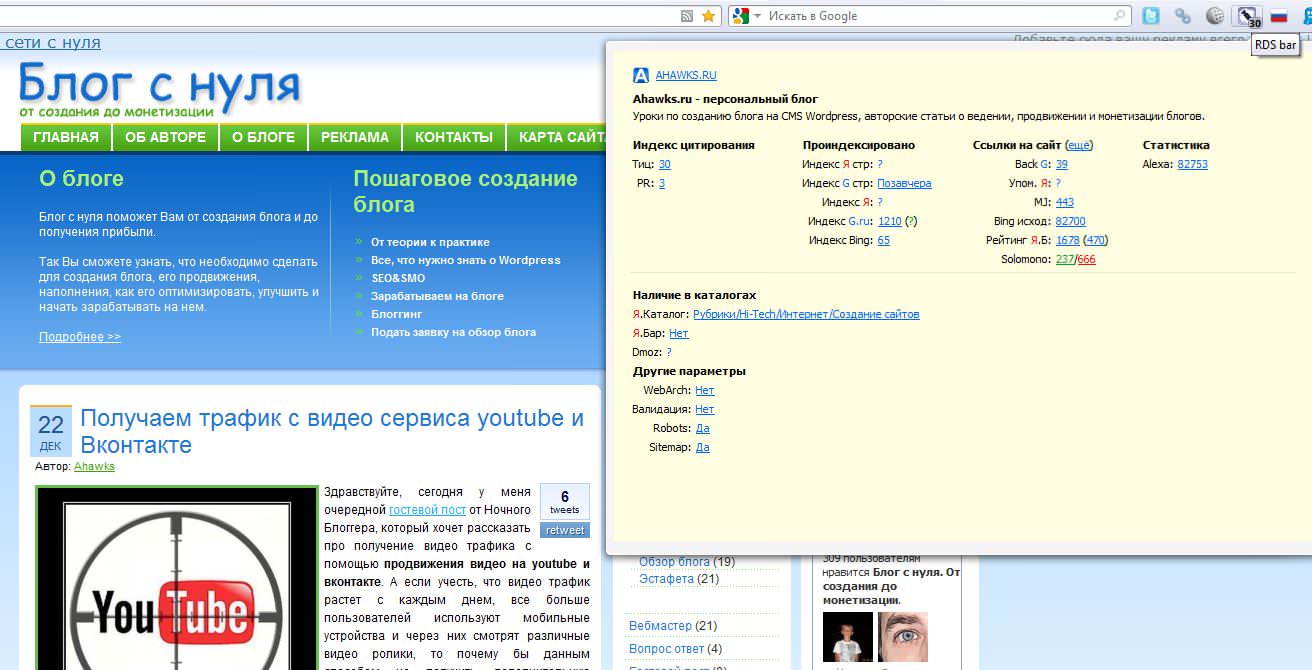
Task: Click the Twitter bird toolbar icon
Action: point(1151,16)
